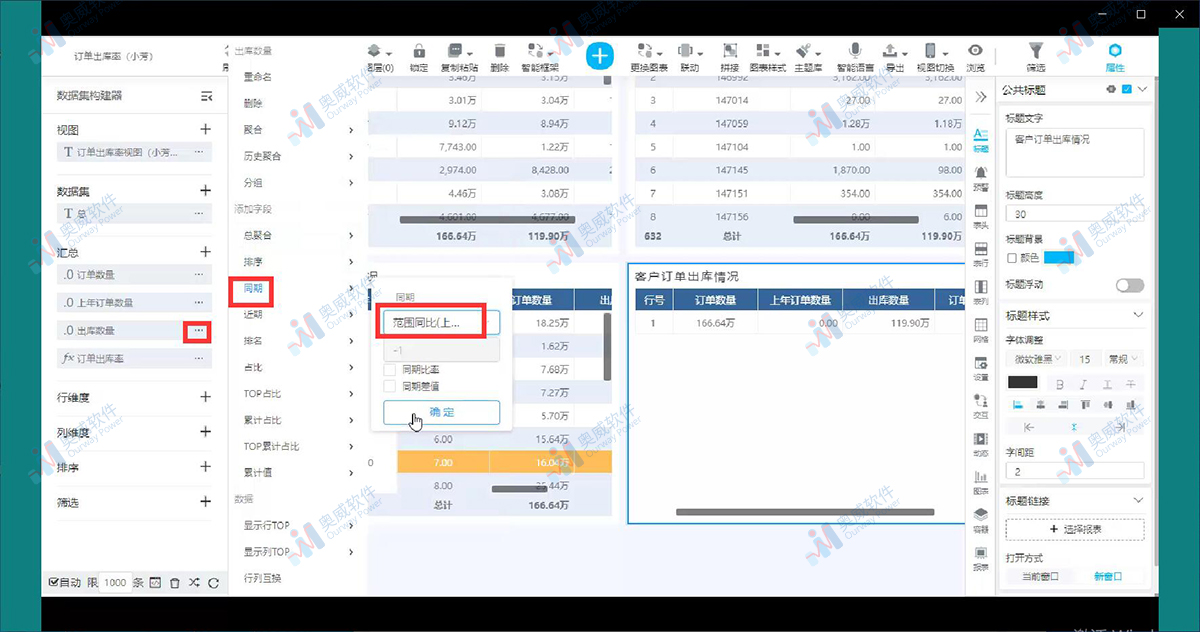Toggle strikethrough text style
The image size is (1200, 632).
coord(1131,384)
